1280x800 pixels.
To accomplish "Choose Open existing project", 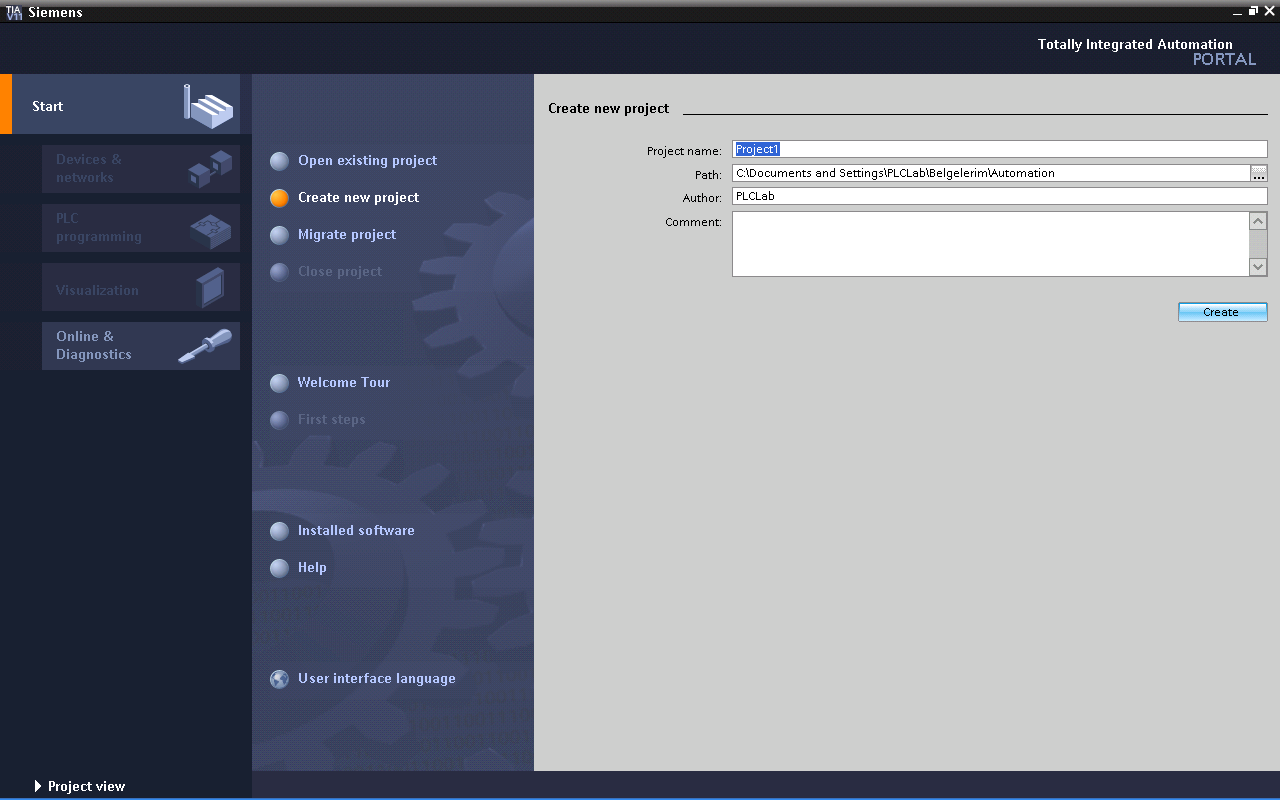I will [x=367, y=160].
